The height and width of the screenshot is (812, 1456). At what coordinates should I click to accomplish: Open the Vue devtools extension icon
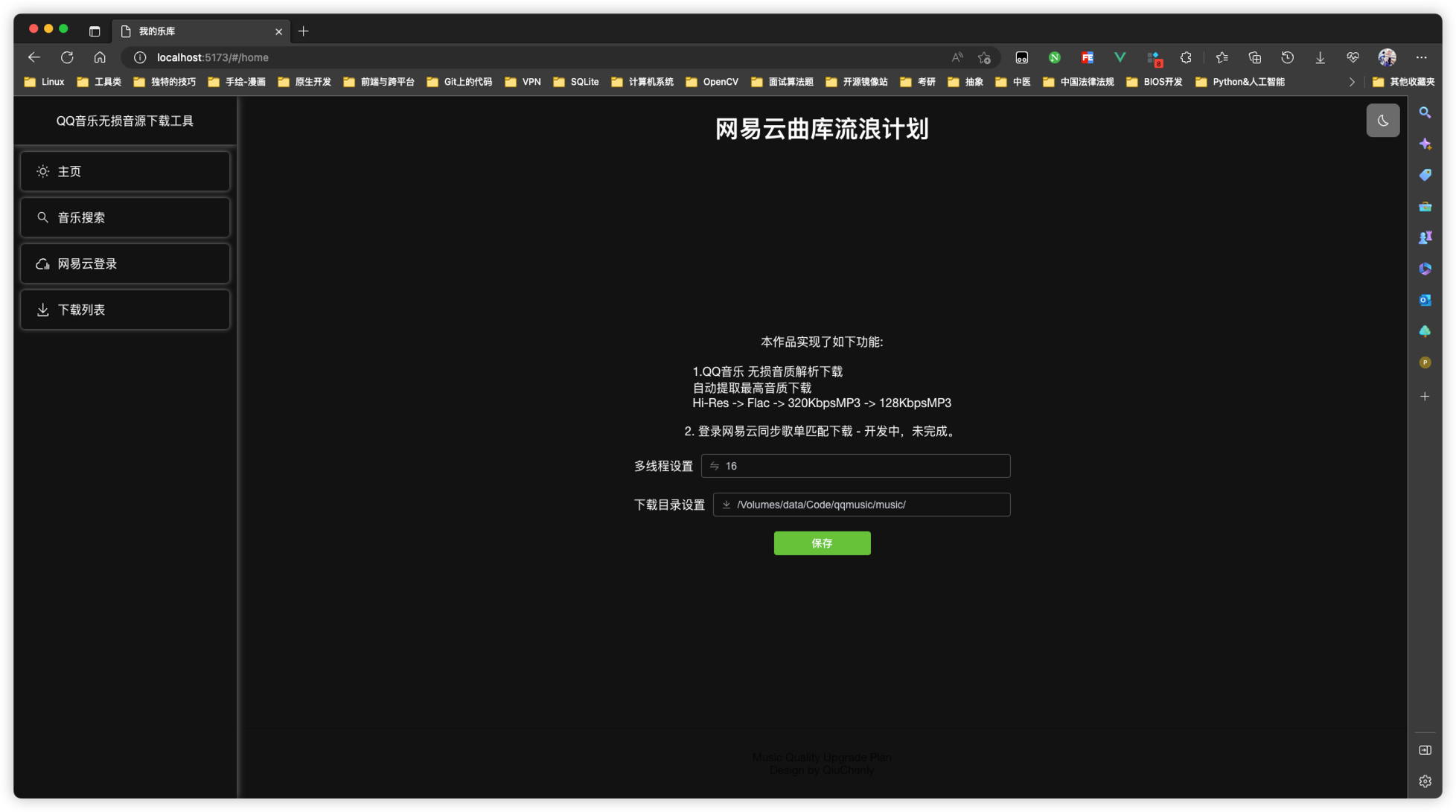coord(1120,57)
